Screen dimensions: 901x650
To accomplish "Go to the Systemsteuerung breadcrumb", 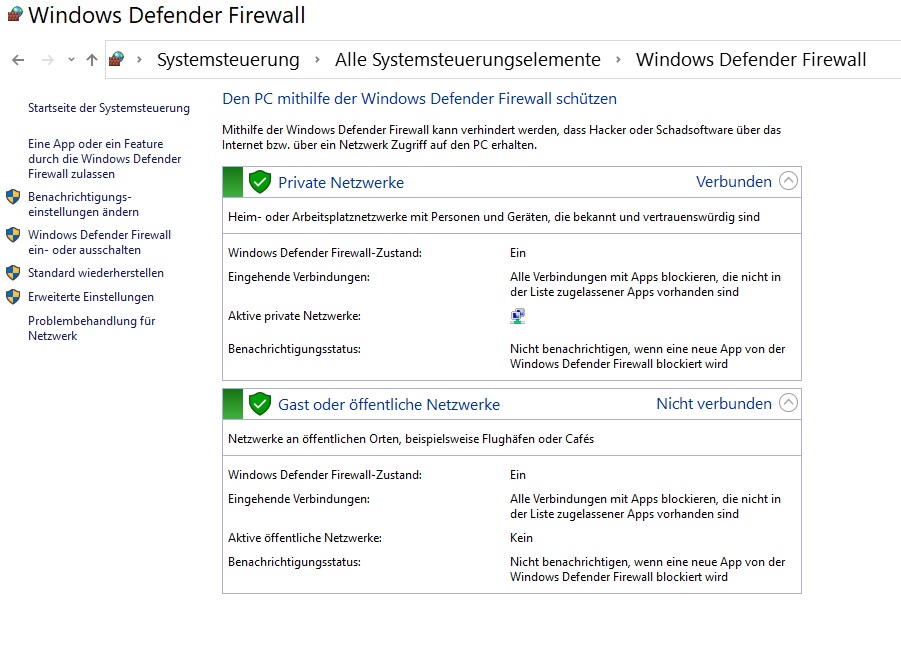I will [x=228, y=60].
